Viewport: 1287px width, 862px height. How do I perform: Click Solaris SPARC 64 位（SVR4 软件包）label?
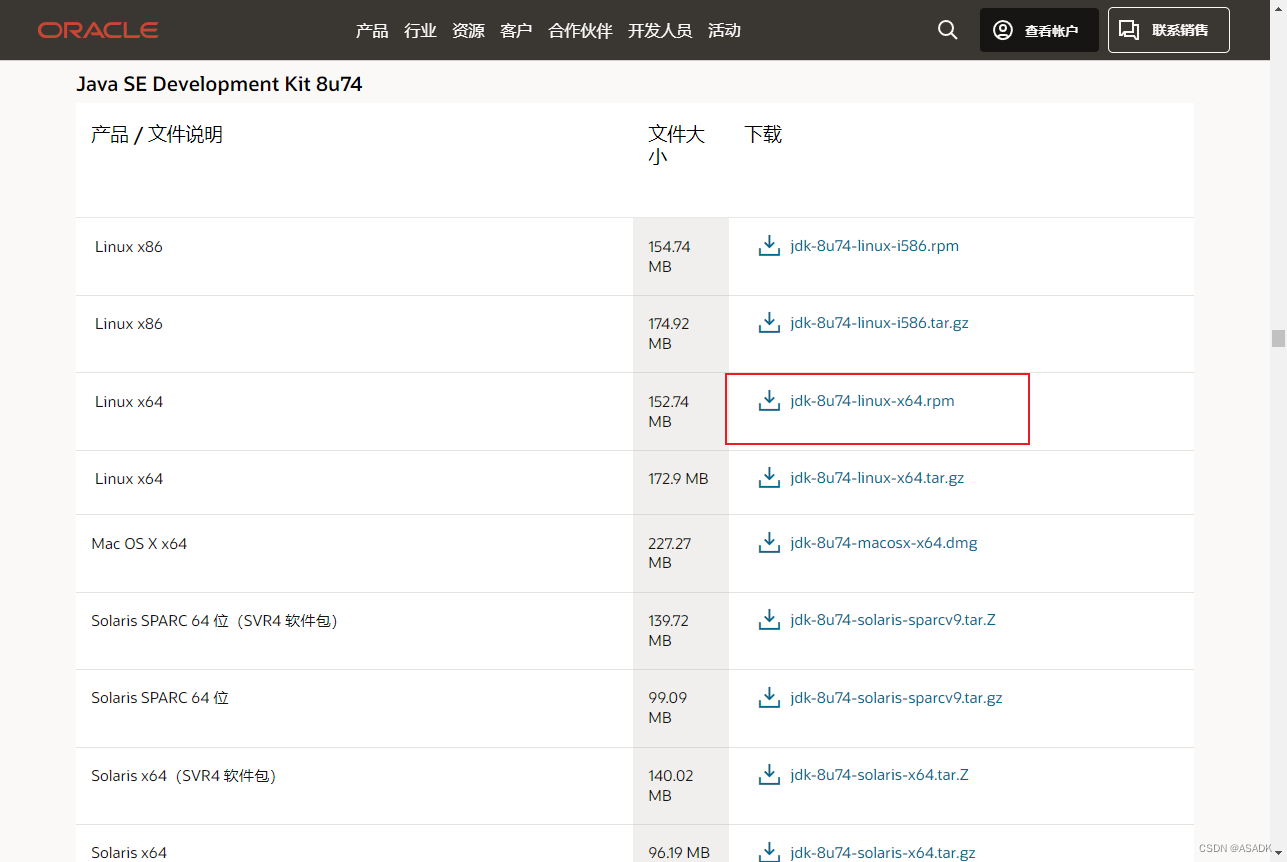click(x=215, y=620)
